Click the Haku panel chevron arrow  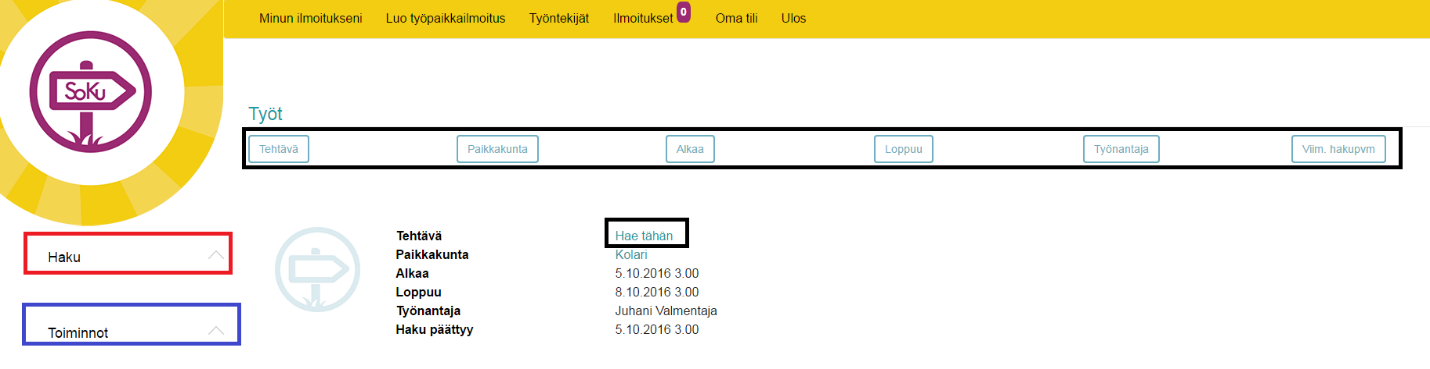click(216, 255)
